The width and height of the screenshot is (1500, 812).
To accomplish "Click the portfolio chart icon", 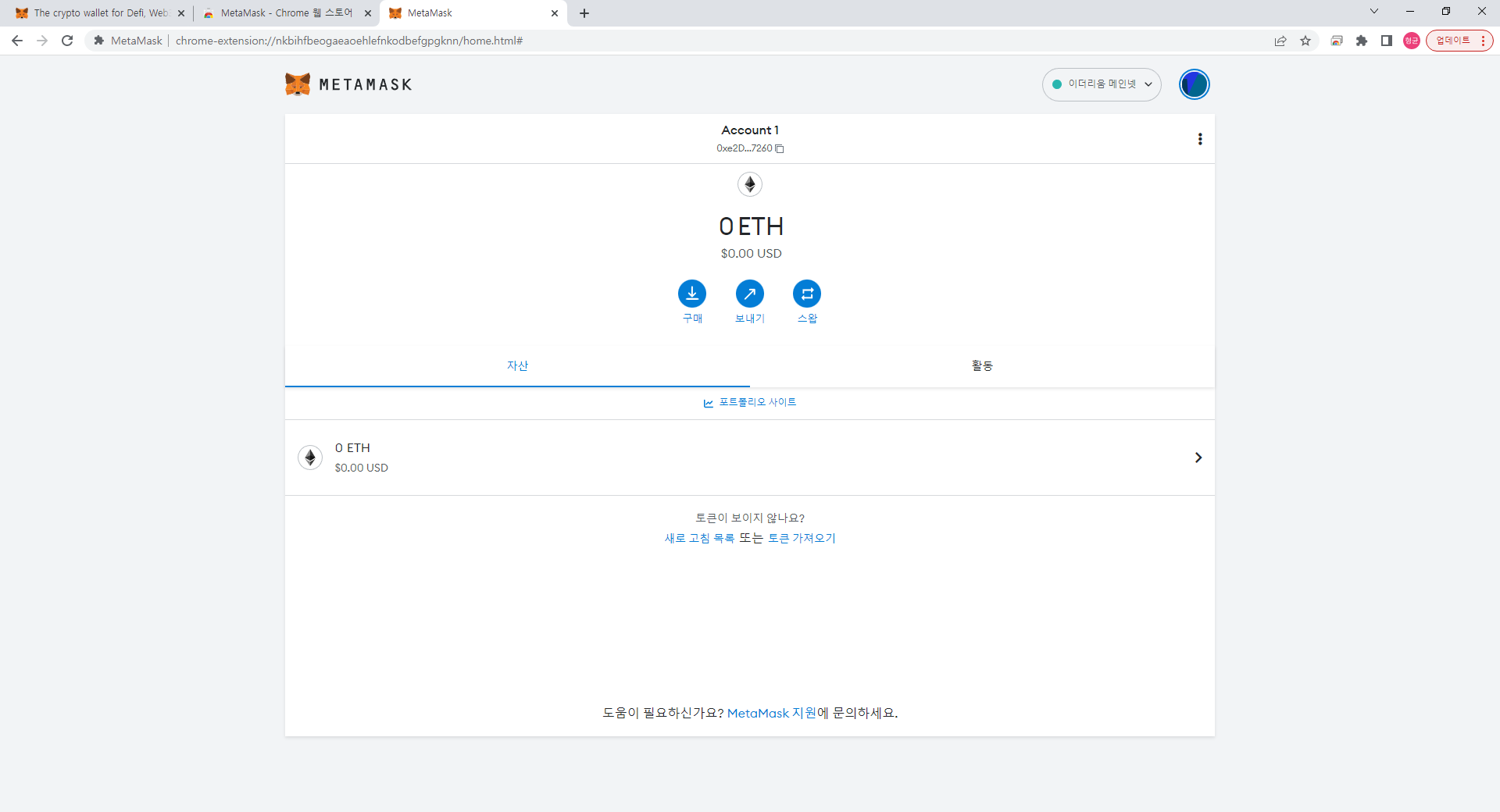I will 709,403.
